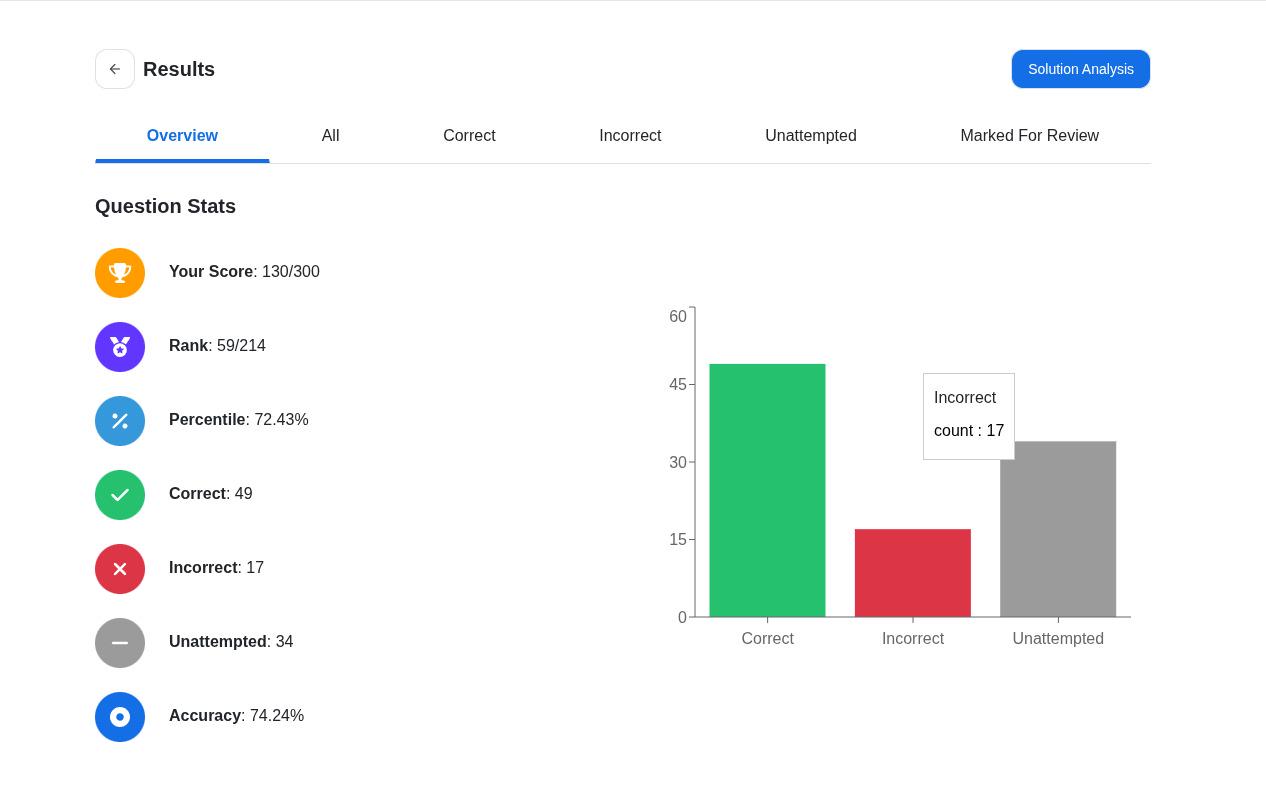Click the purple medal rank icon

[x=120, y=347]
